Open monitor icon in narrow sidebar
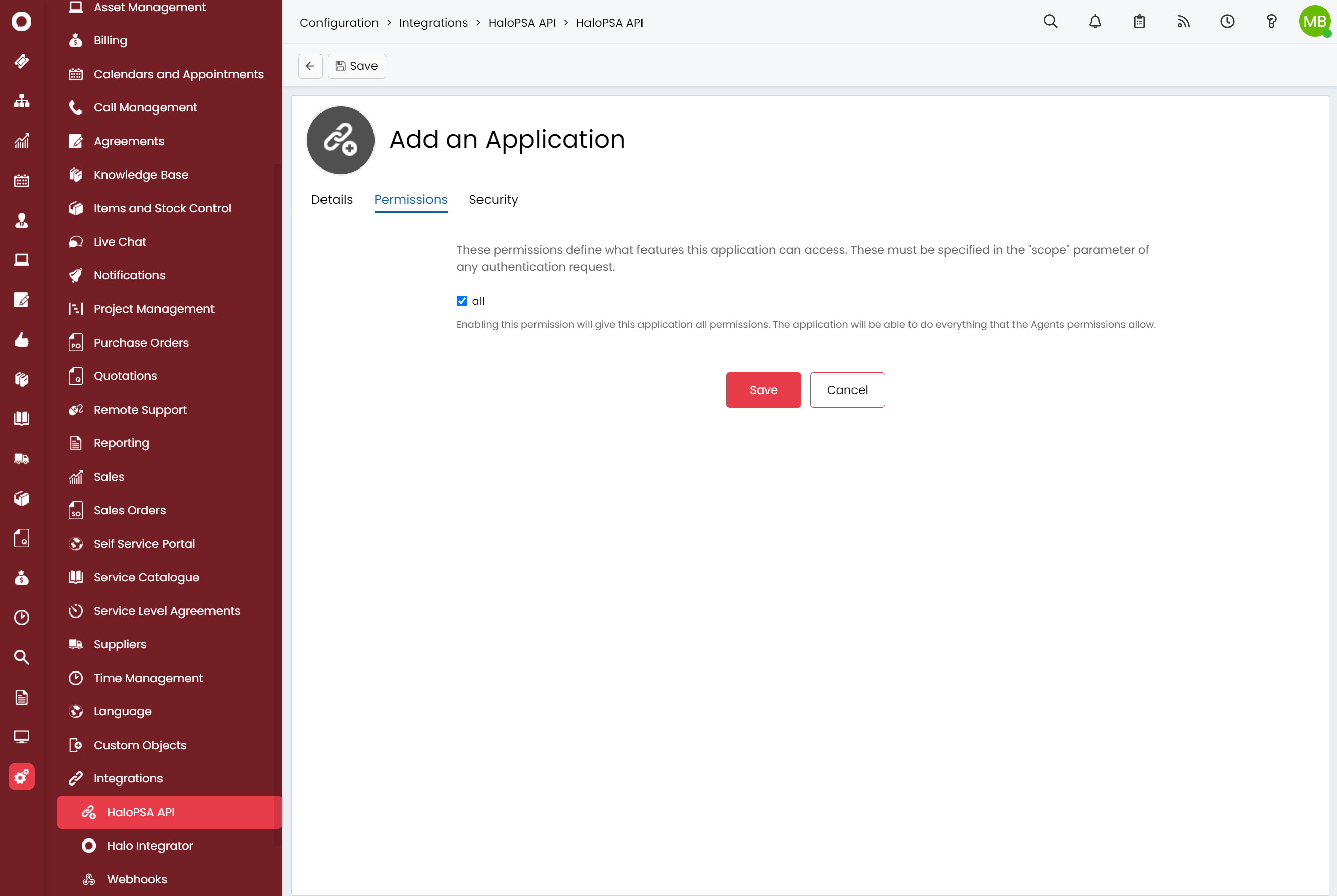Viewport: 1337px width, 896px height. [22, 737]
